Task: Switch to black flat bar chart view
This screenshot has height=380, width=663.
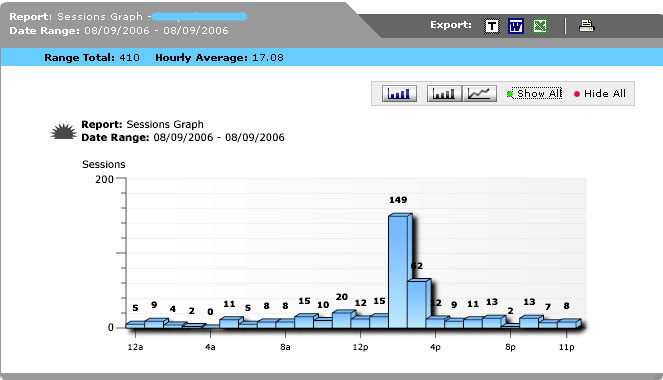Action: click(x=444, y=93)
